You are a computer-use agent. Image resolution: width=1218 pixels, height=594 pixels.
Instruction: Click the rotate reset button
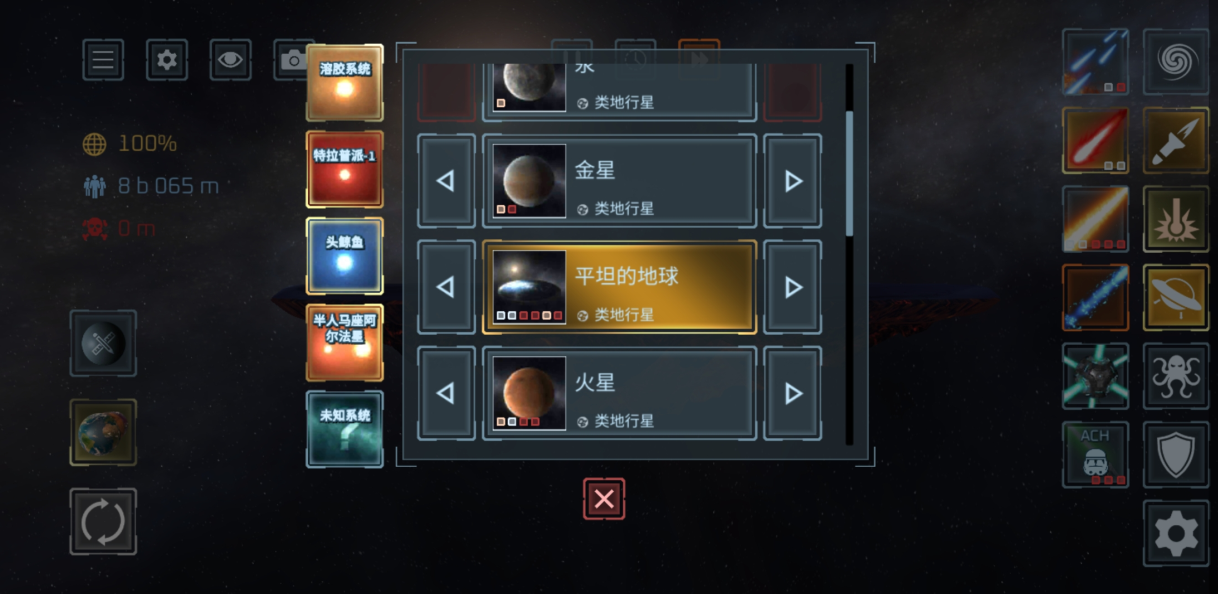[x=103, y=522]
